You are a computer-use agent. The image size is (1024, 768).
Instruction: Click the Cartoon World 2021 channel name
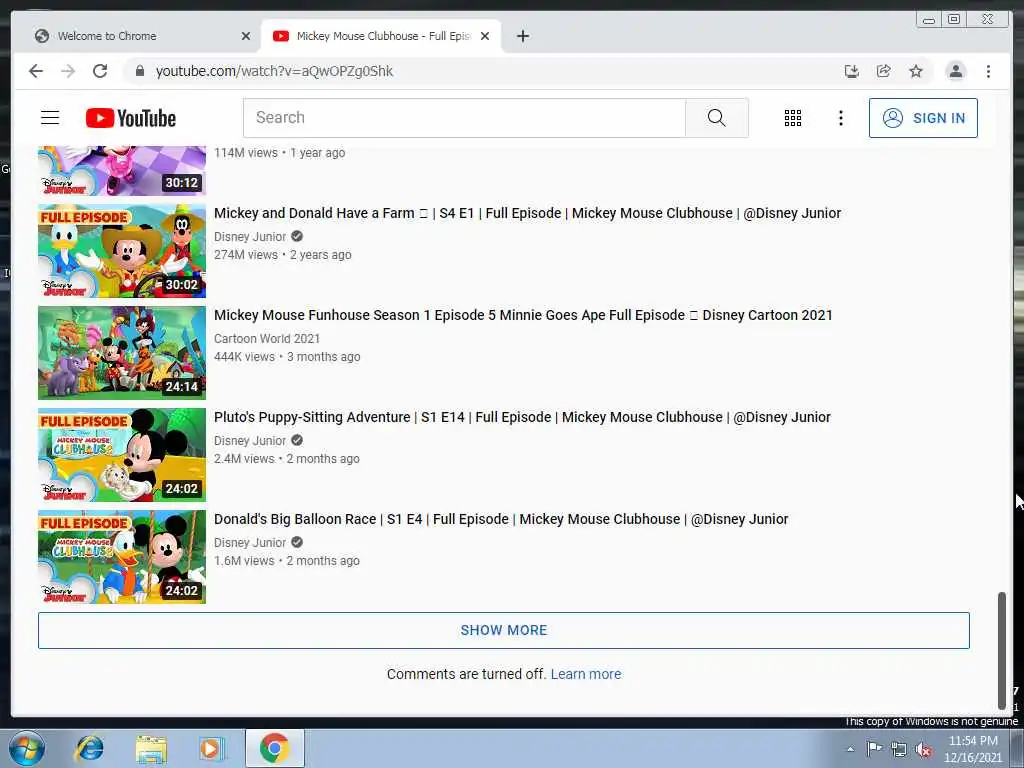[x=266, y=338]
